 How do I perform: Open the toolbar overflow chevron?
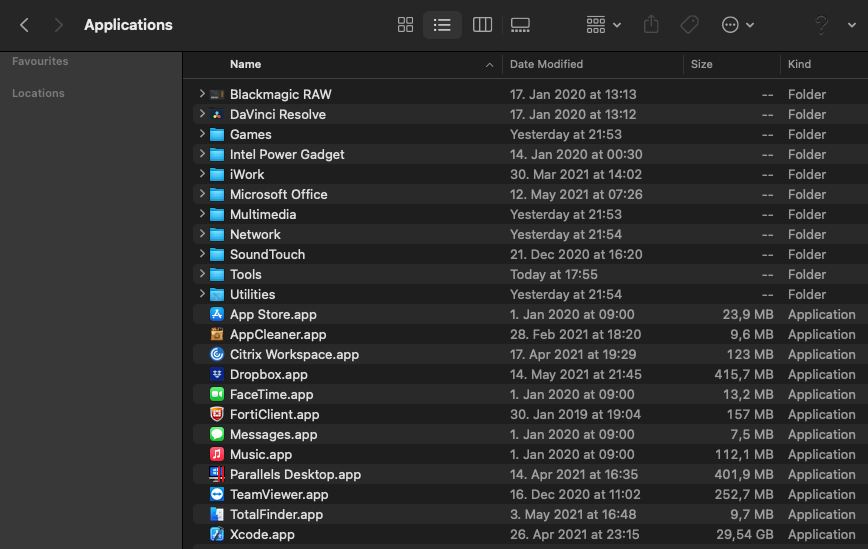(852, 25)
